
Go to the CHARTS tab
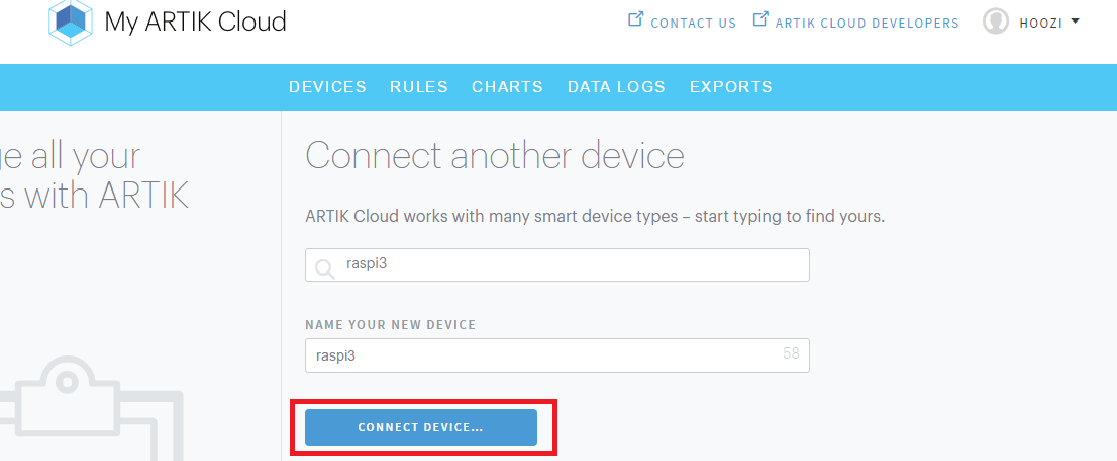(507, 87)
